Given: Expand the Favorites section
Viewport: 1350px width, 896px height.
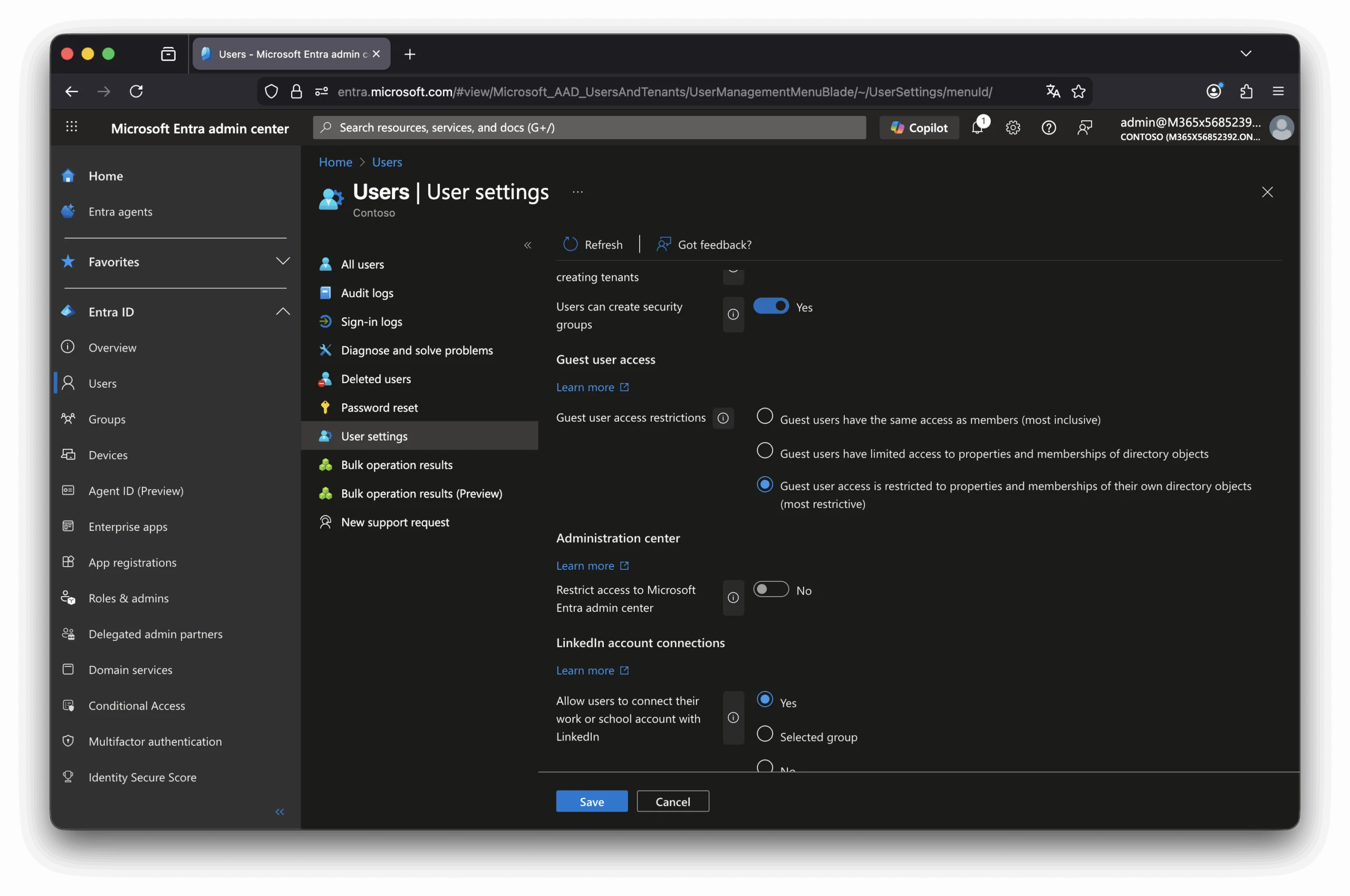Looking at the screenshot, I should point(283,261).
